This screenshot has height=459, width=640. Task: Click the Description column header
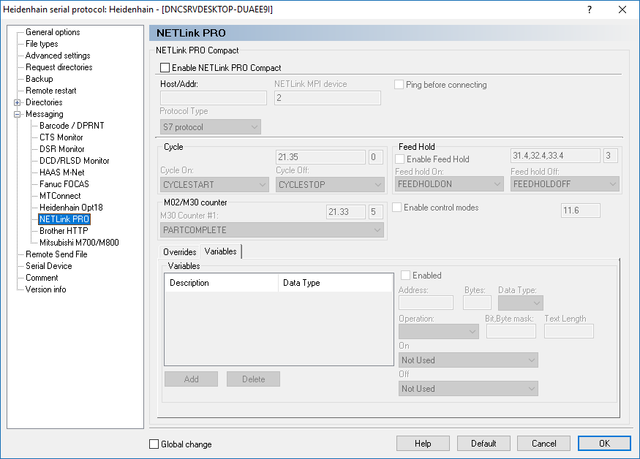[x=222, y=283]
